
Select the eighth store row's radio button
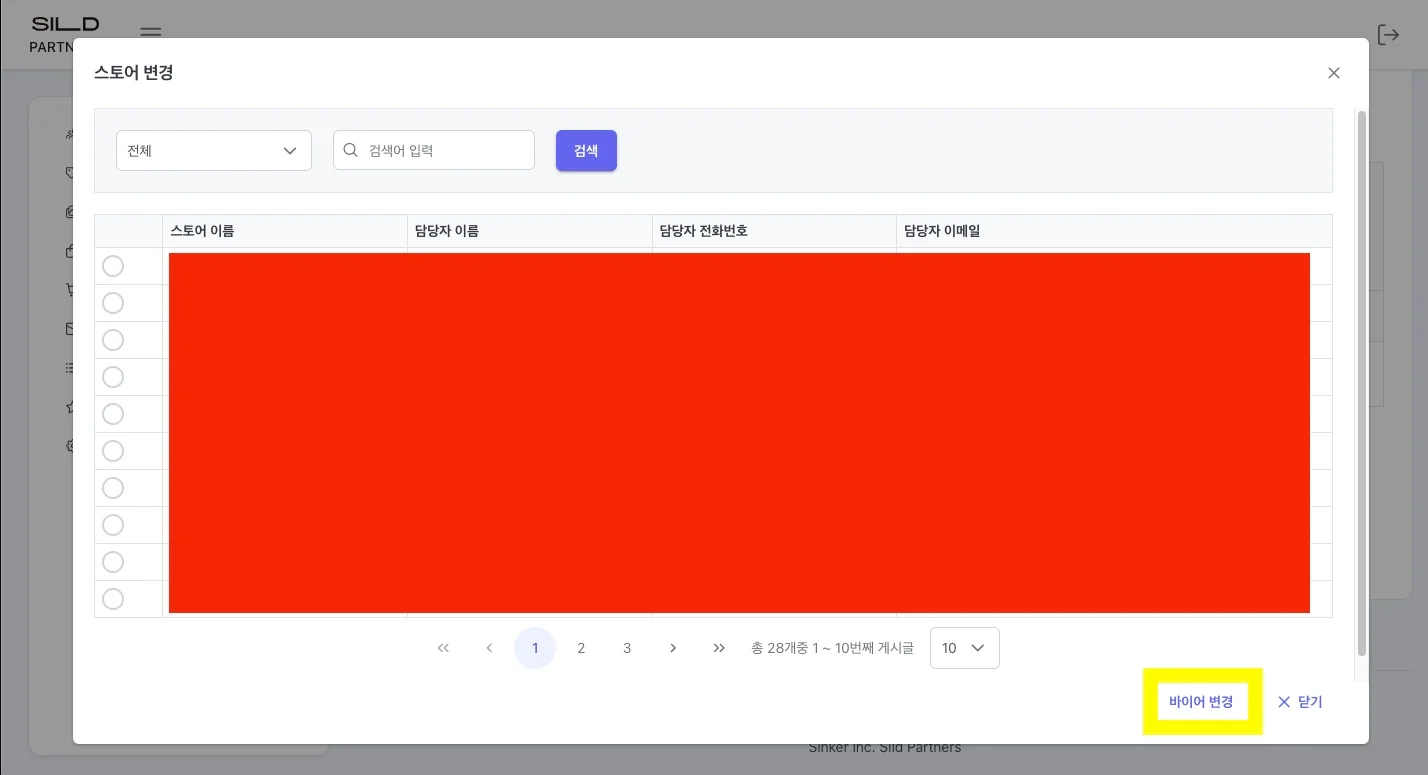coord(113,525)
